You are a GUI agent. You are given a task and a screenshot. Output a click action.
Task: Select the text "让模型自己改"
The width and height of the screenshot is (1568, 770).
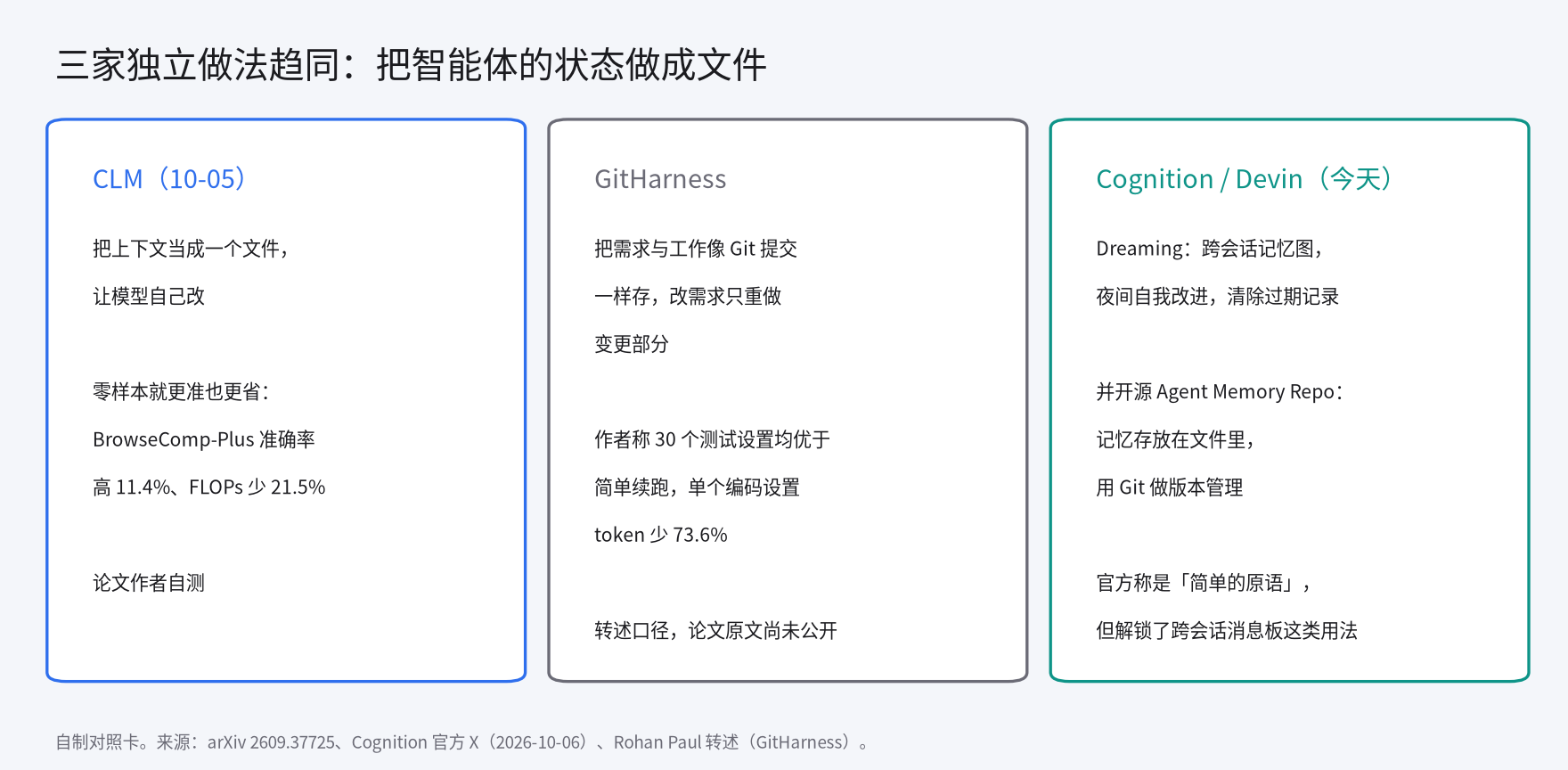(x=149, y=296)
